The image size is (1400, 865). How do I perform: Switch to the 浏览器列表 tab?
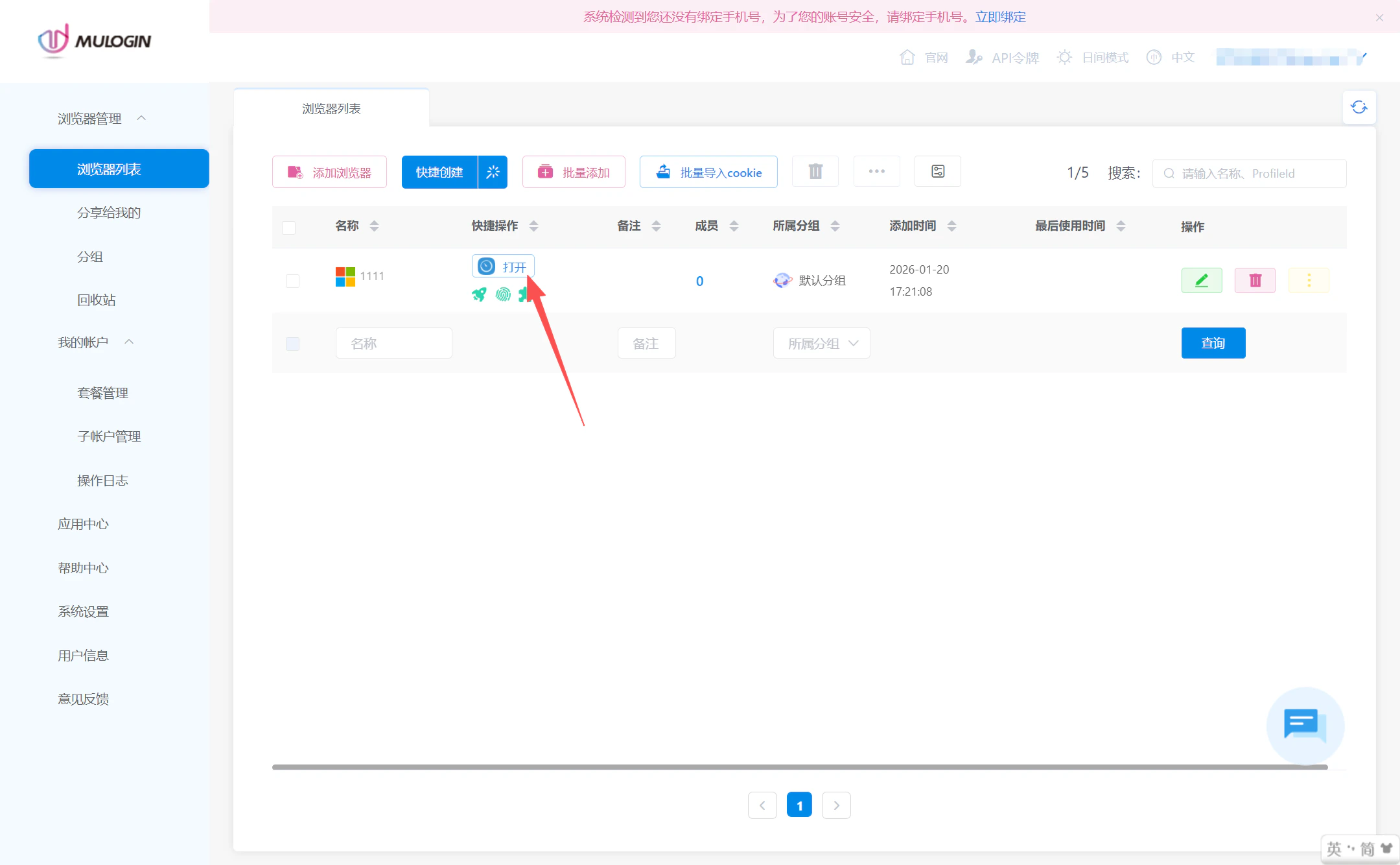tap(332, 108)
